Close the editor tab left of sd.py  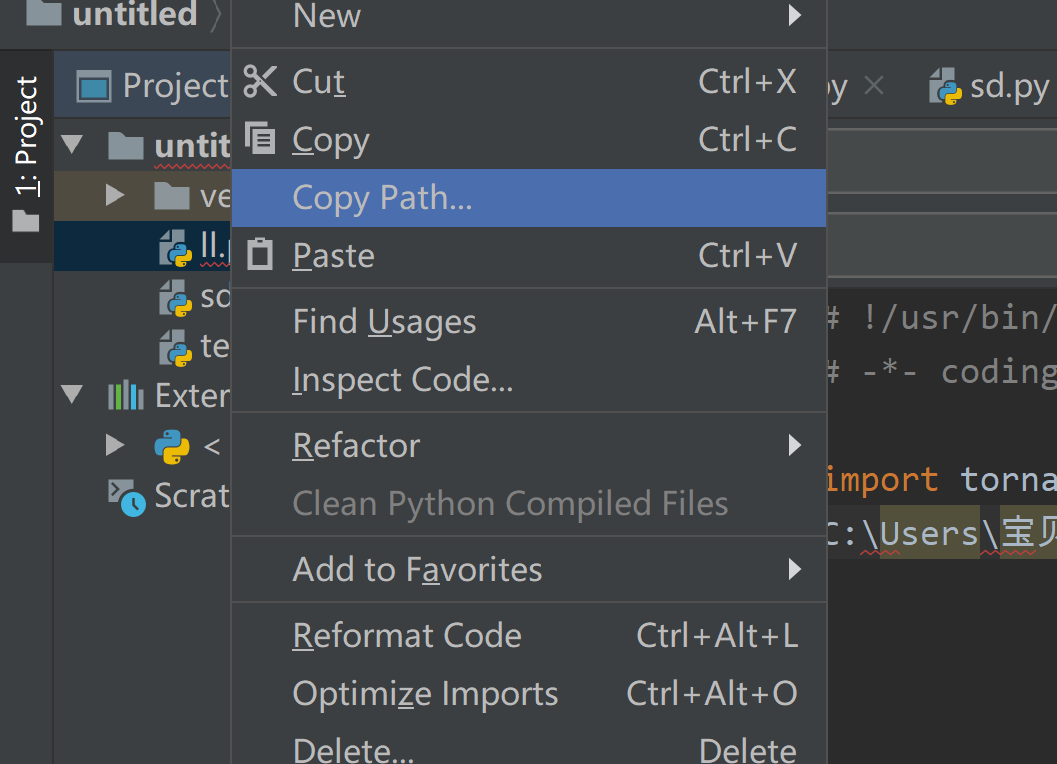click(874, 87)
